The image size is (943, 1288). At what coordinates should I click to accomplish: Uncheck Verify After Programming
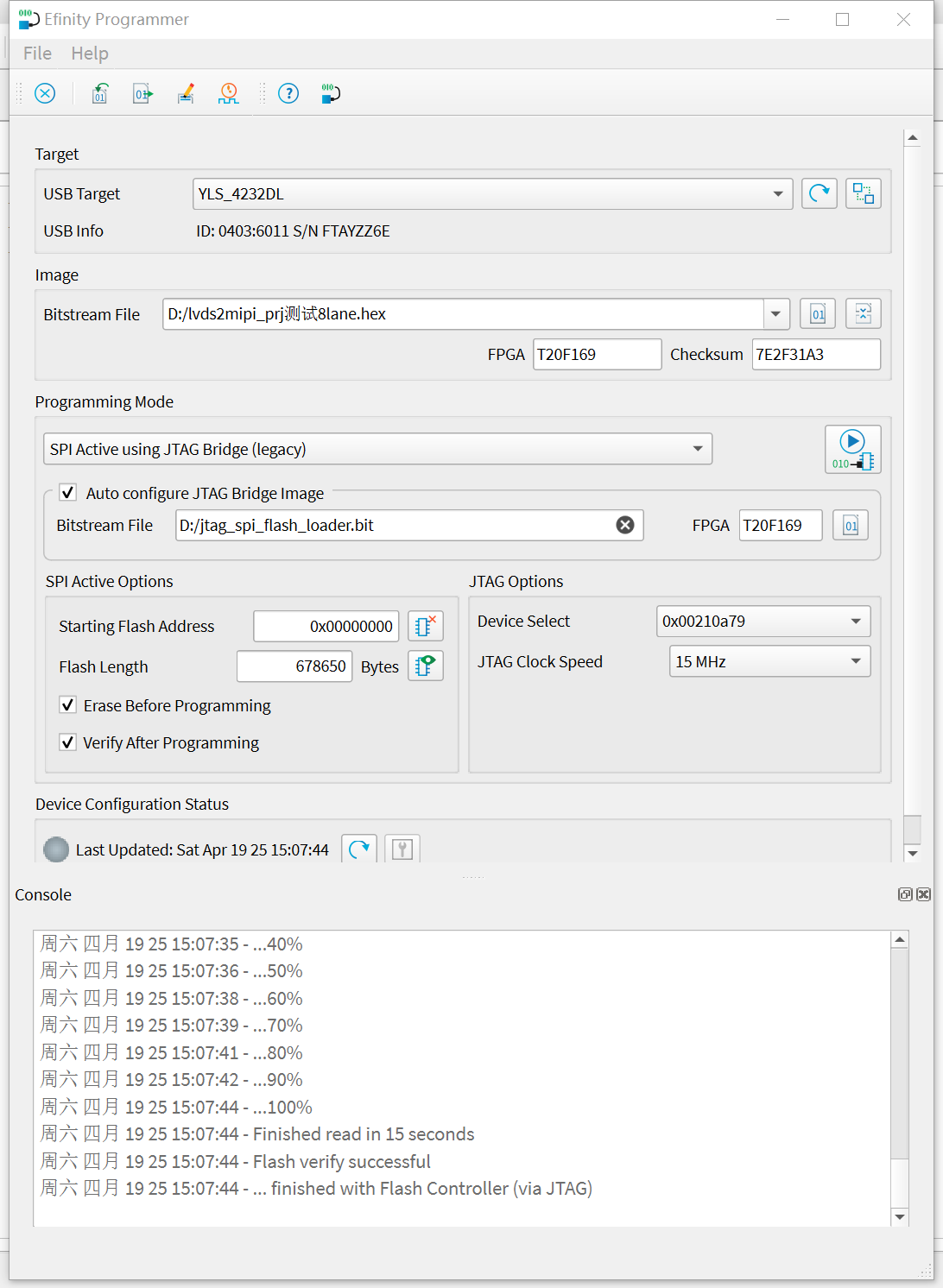(x=67, y=742)
